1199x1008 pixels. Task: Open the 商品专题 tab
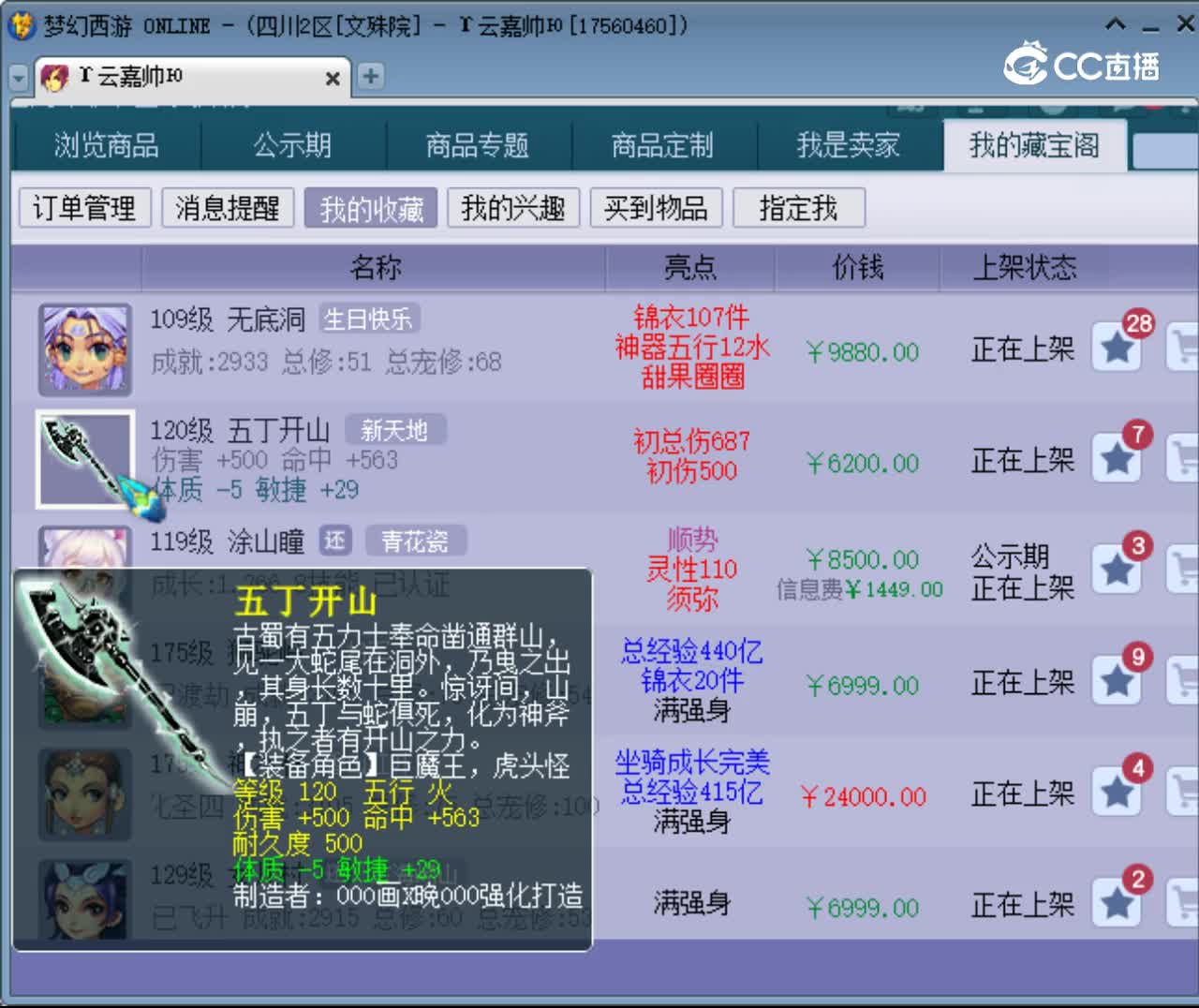point(478,146)
